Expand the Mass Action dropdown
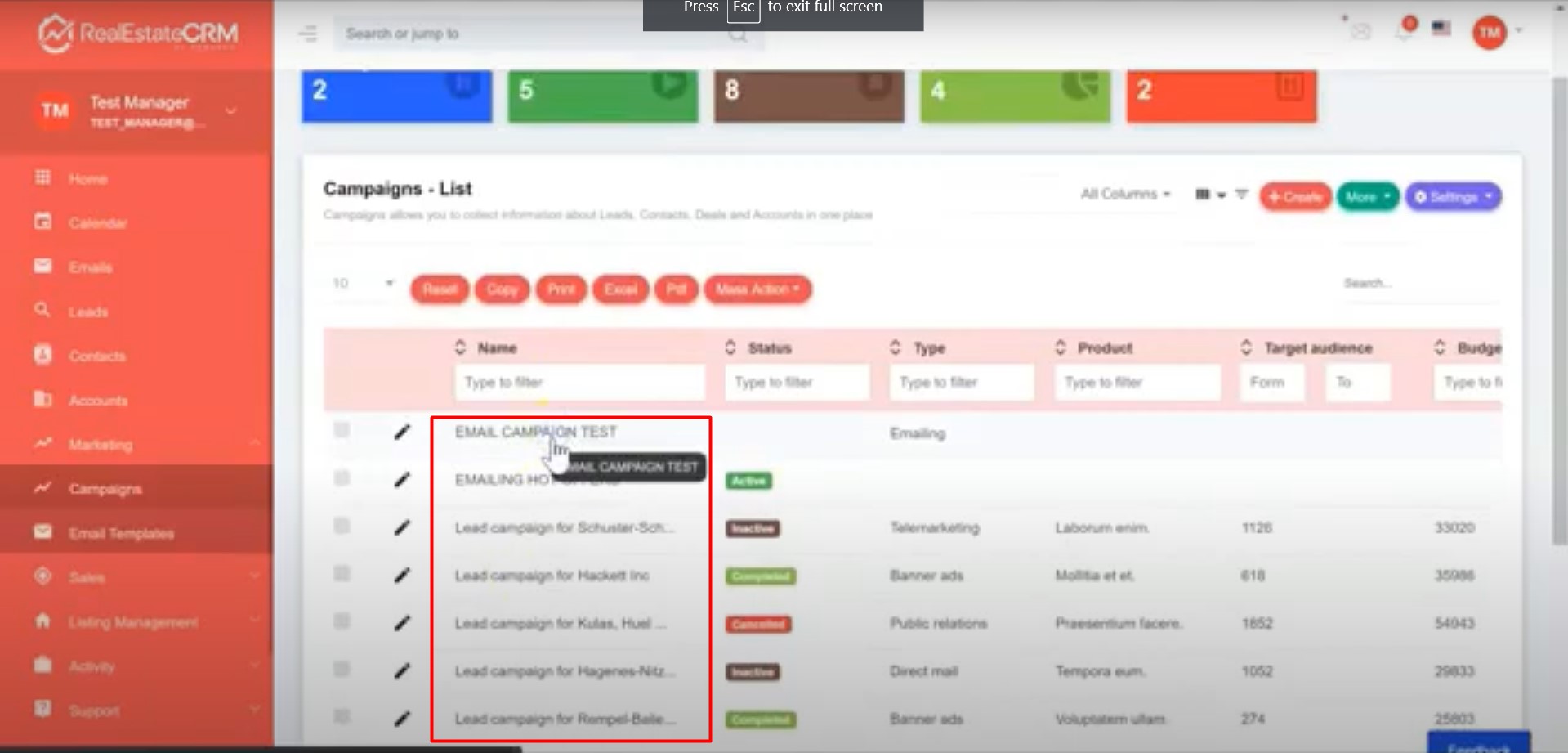This screenshot has width=1568, height=753. coord(757,289)
